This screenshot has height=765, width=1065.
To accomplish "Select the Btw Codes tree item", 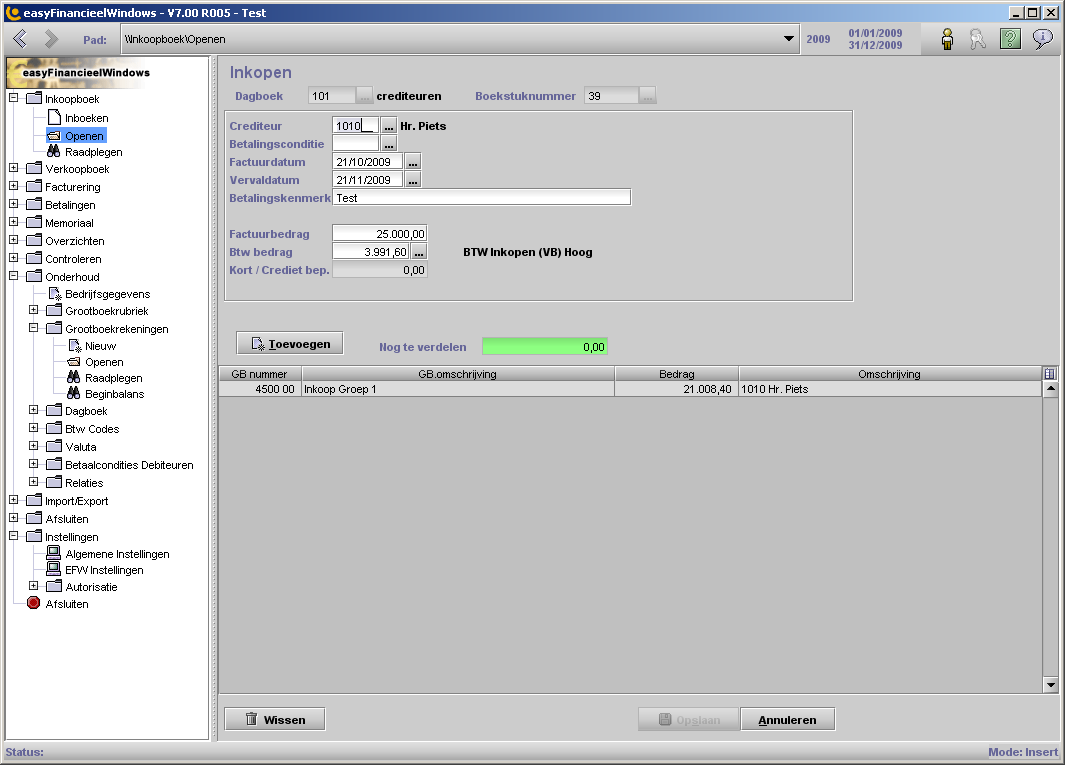I will pyautogui.click(x=92, y=429).
